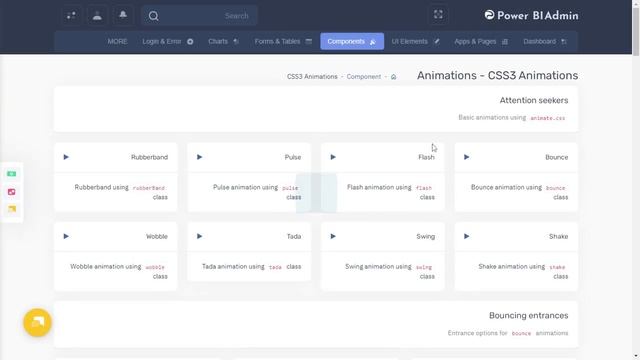Viewport: 640px width, 360px height.
Task: Play the Pulse animation
Action: pos(200,157)
